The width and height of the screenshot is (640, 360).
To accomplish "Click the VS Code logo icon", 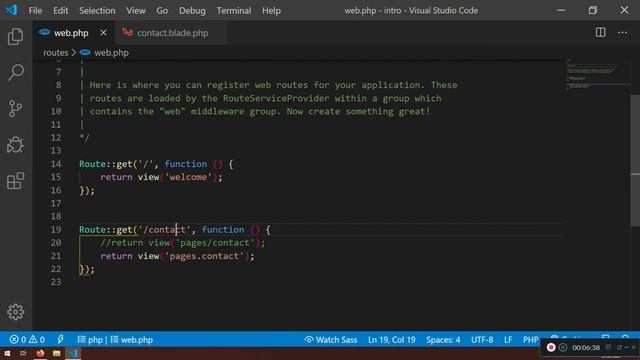I will (11, 10).
